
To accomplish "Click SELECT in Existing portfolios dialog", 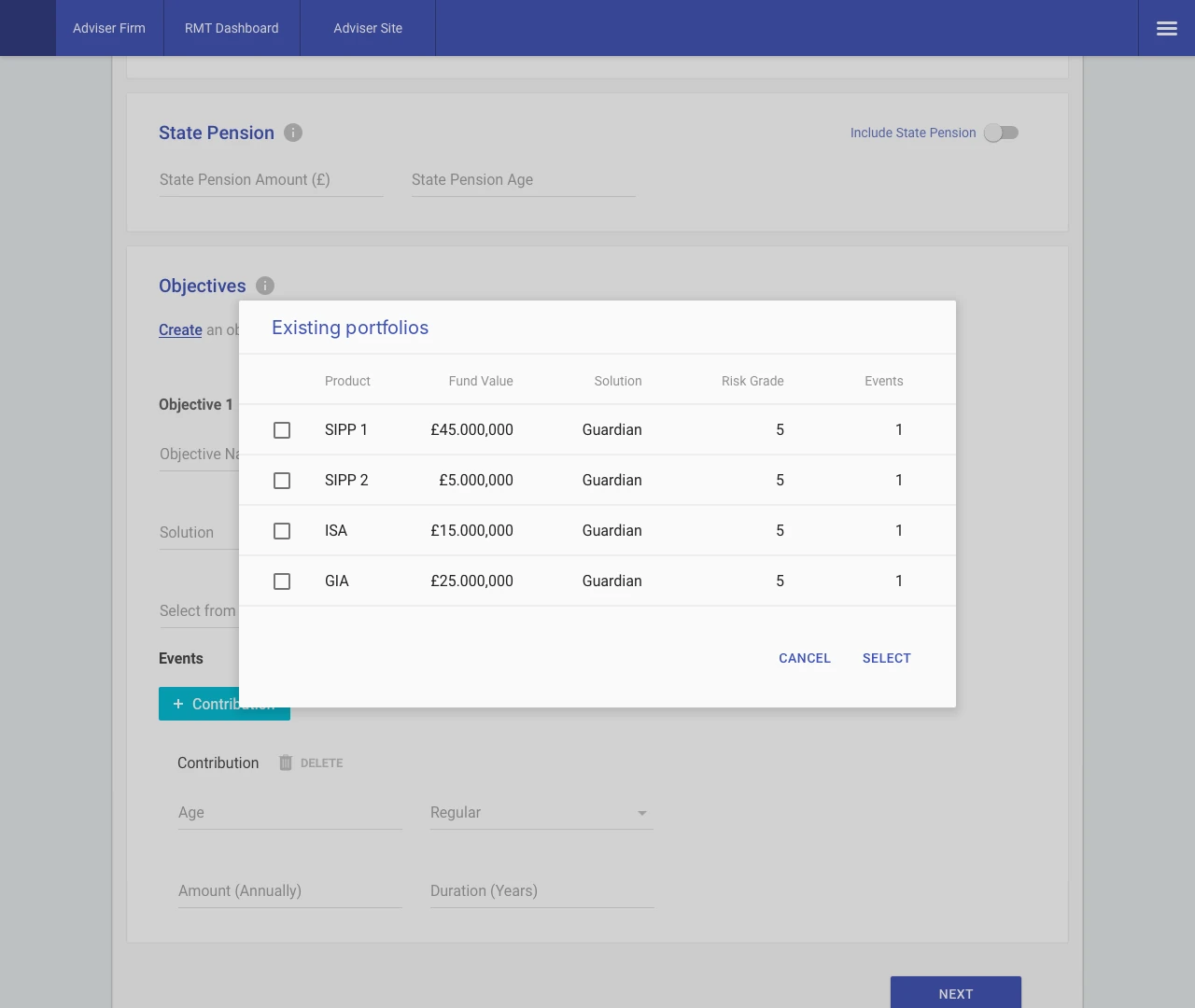I will [x=887, y=658].
